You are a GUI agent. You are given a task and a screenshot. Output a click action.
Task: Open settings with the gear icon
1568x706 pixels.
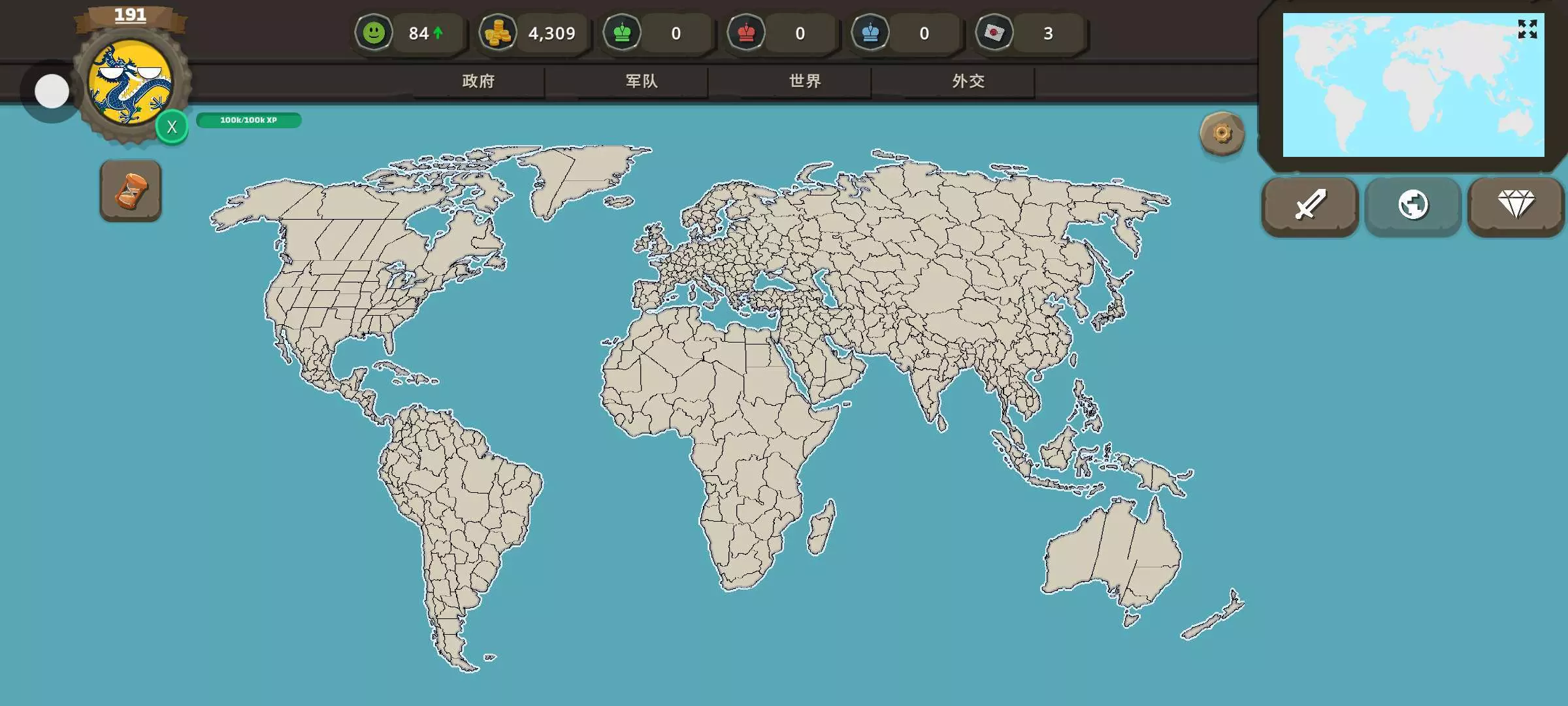tap(1222, 134)
